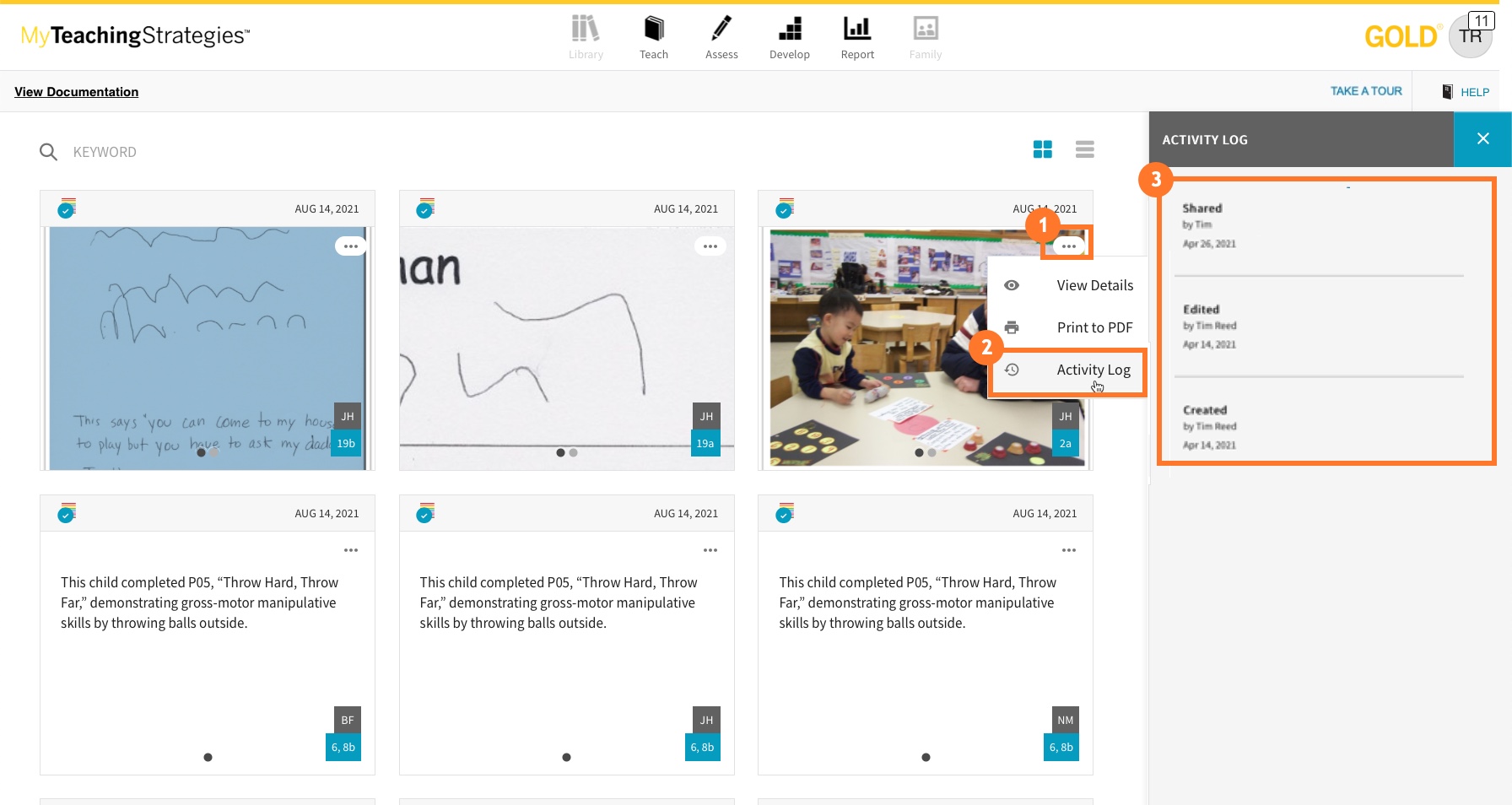
Task: Expand options on BF throwing note card
Action: [x=351, y=550]
